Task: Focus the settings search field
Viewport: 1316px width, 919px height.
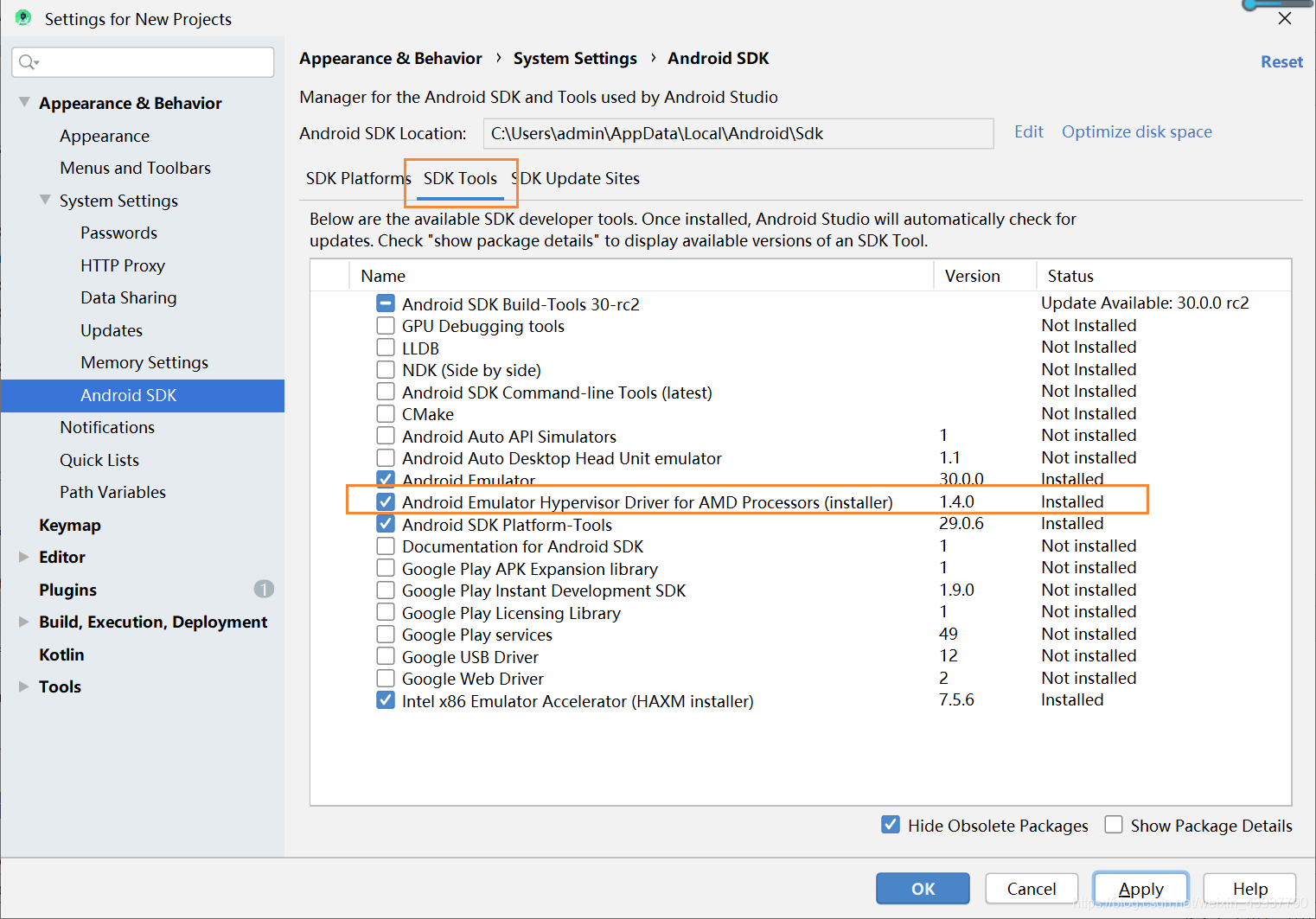Action: click(x=144, y=62)
